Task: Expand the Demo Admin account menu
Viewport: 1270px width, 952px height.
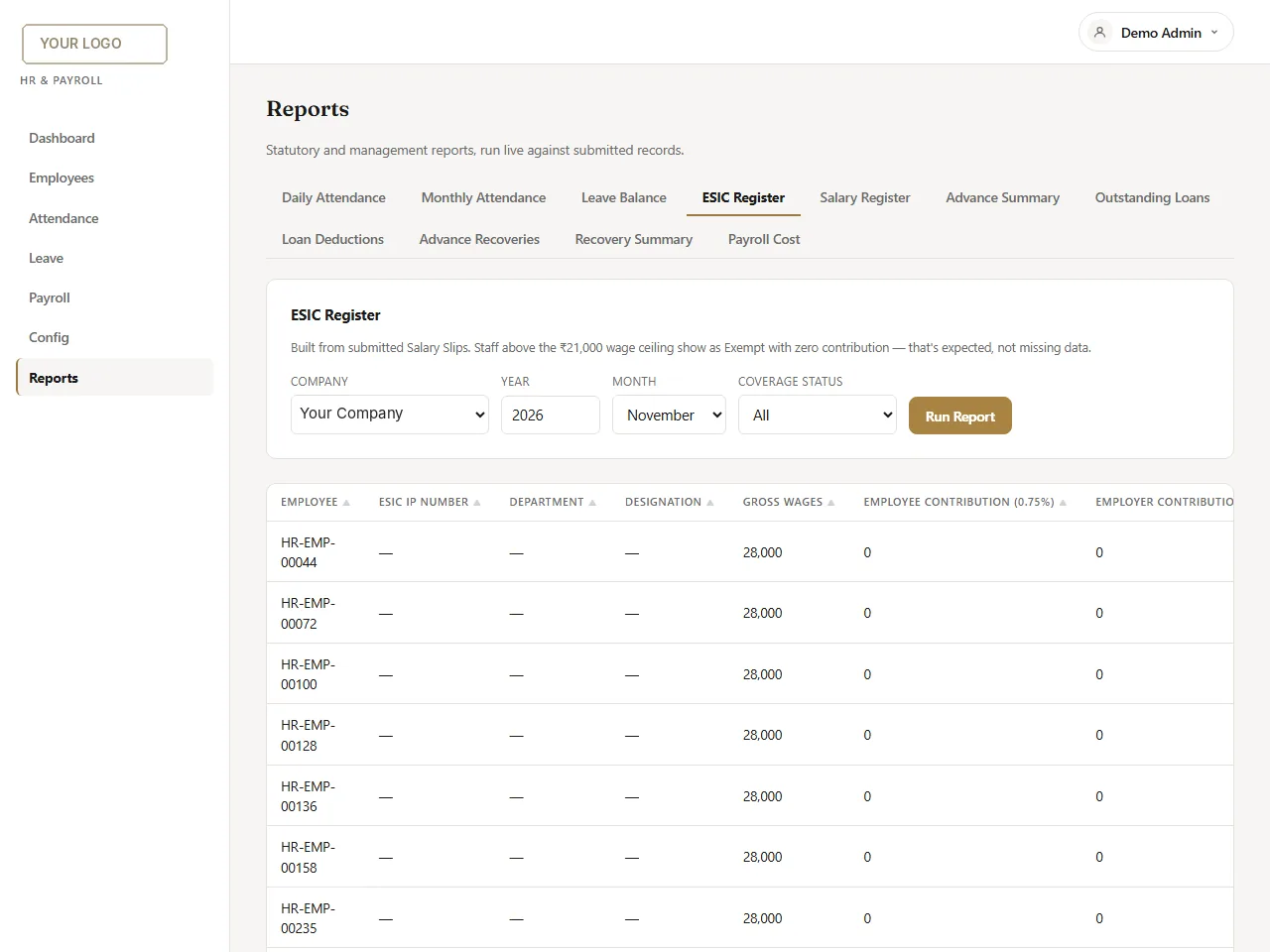Action: coord(1156,33)
